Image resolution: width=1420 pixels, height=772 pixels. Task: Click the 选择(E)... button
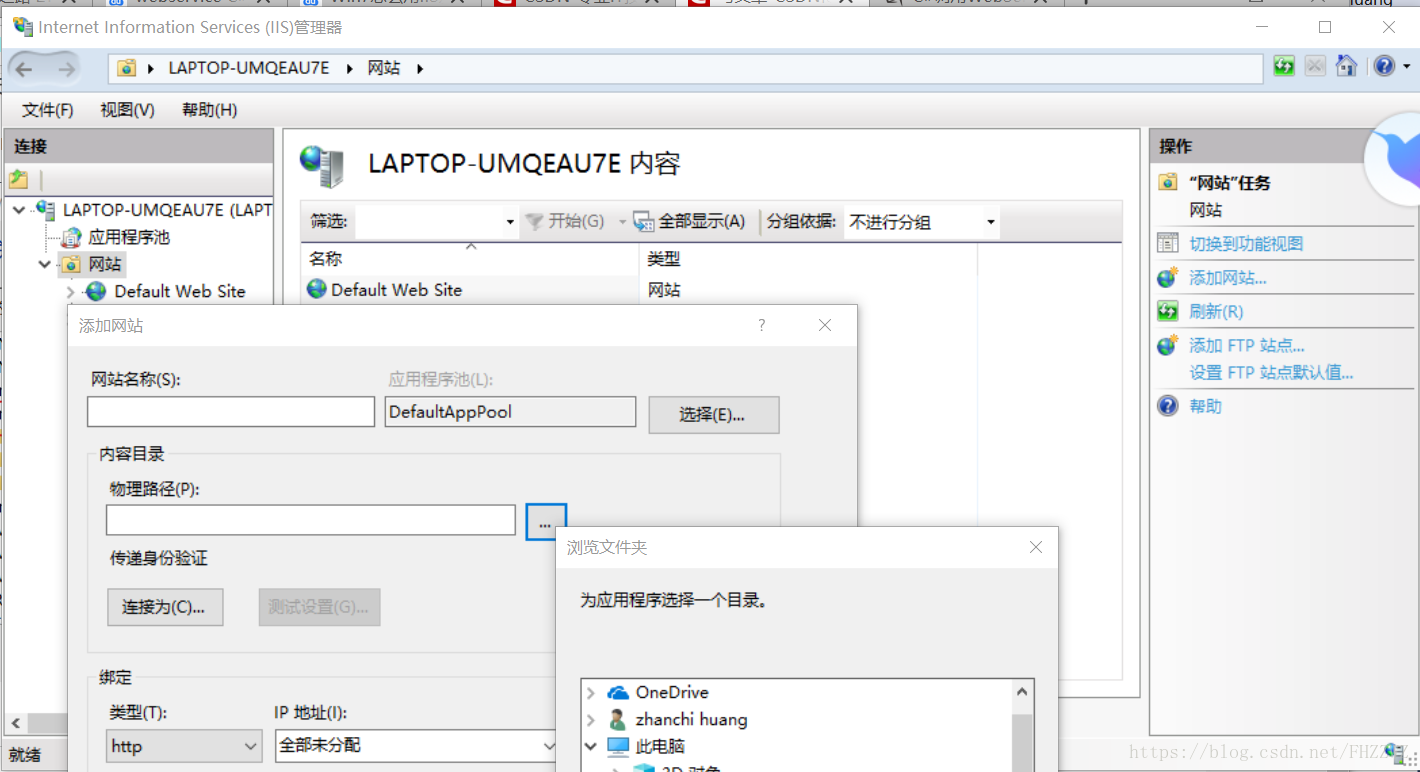click(x=714, y=415)
